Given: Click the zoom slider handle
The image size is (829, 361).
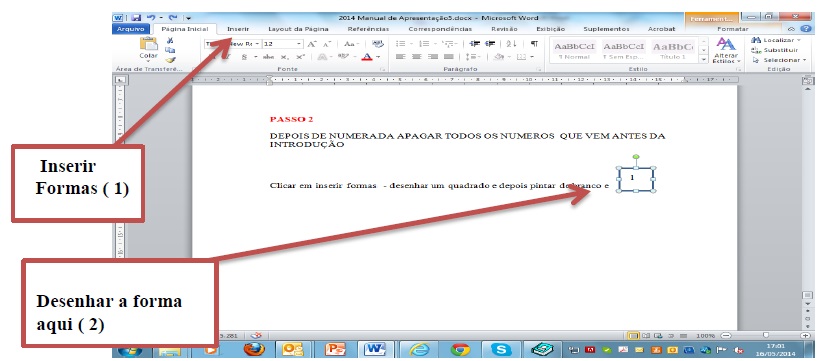Looking at the screenshot, I should click(766, 335).
